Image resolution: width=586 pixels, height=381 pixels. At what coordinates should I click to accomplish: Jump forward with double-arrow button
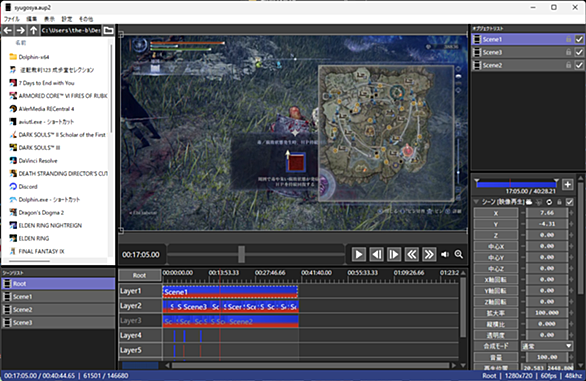pyautogui.click(x=429, y=255)
